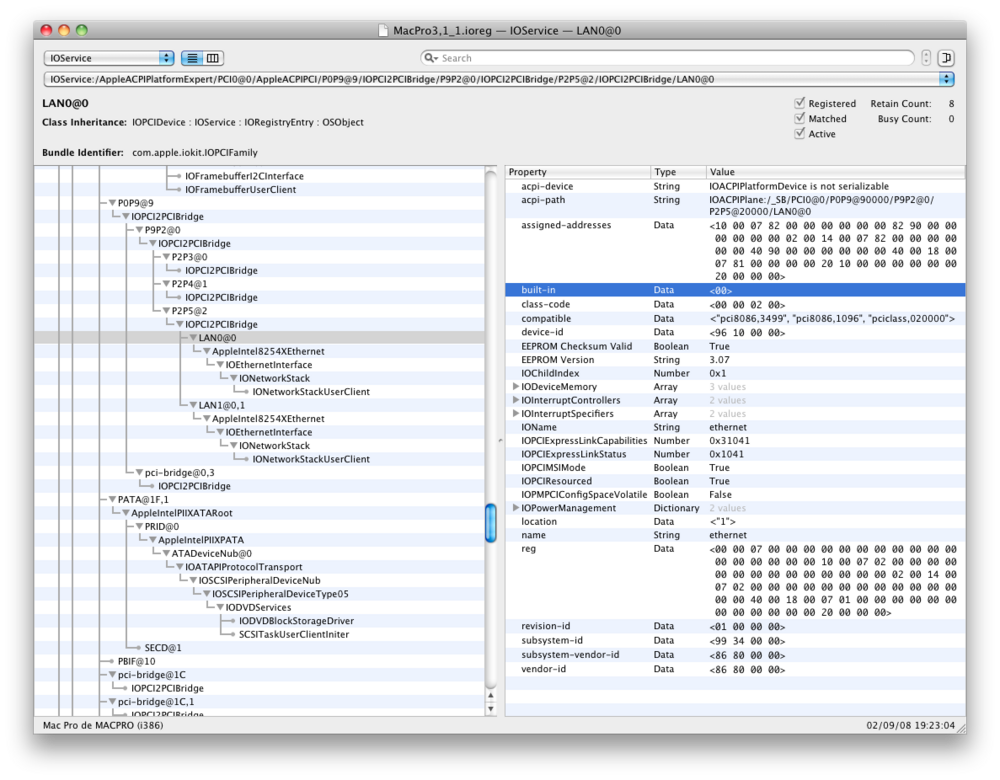This screenshot has width=1000, height=780.
Task: Click the search result stepper arrows
Action: click(926, 58)
